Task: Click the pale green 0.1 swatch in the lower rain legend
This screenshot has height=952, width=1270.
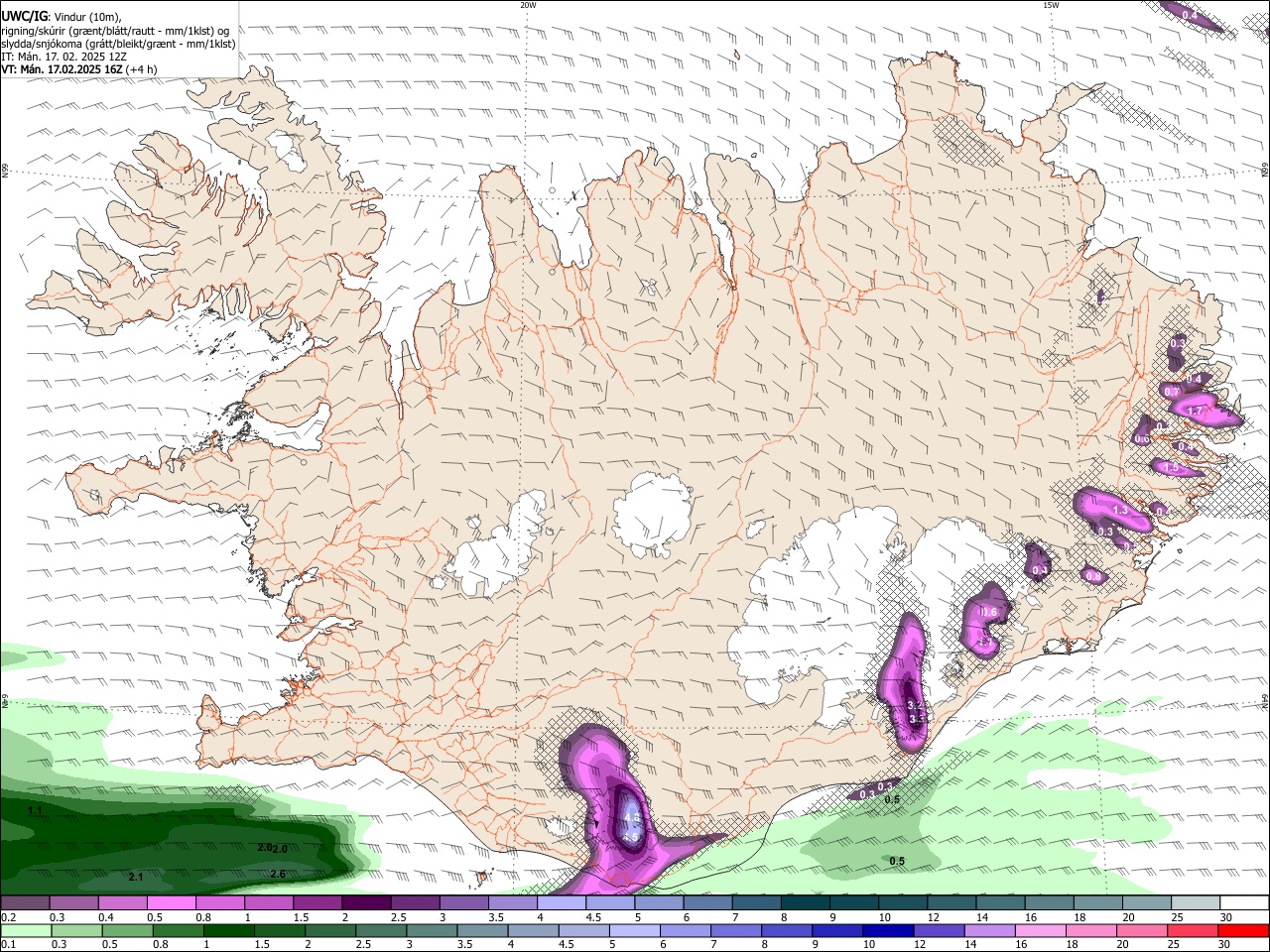Action: pos(26,931)
